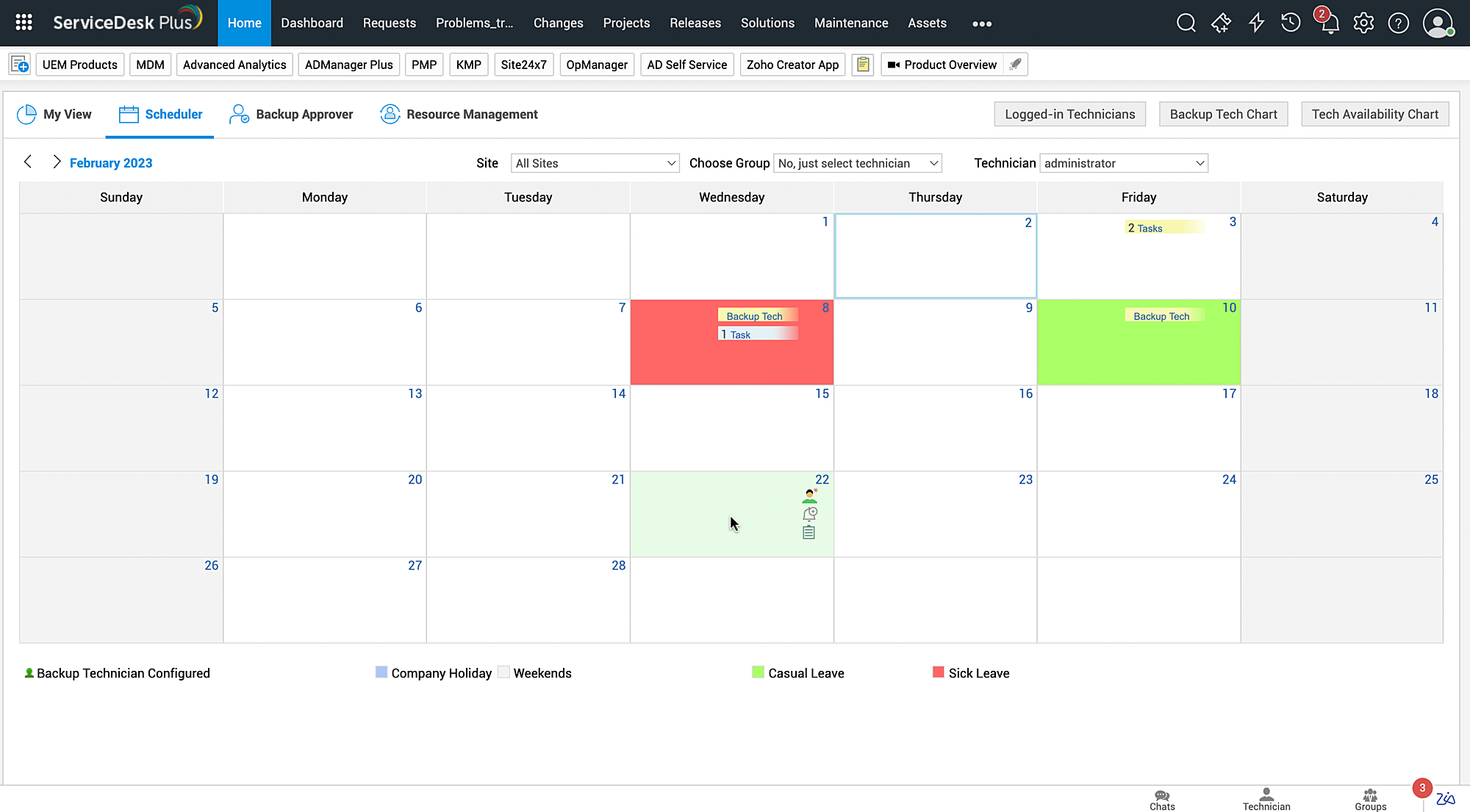Expand the Site dropdown
The image size is (1470, 812).
[595, 163]
